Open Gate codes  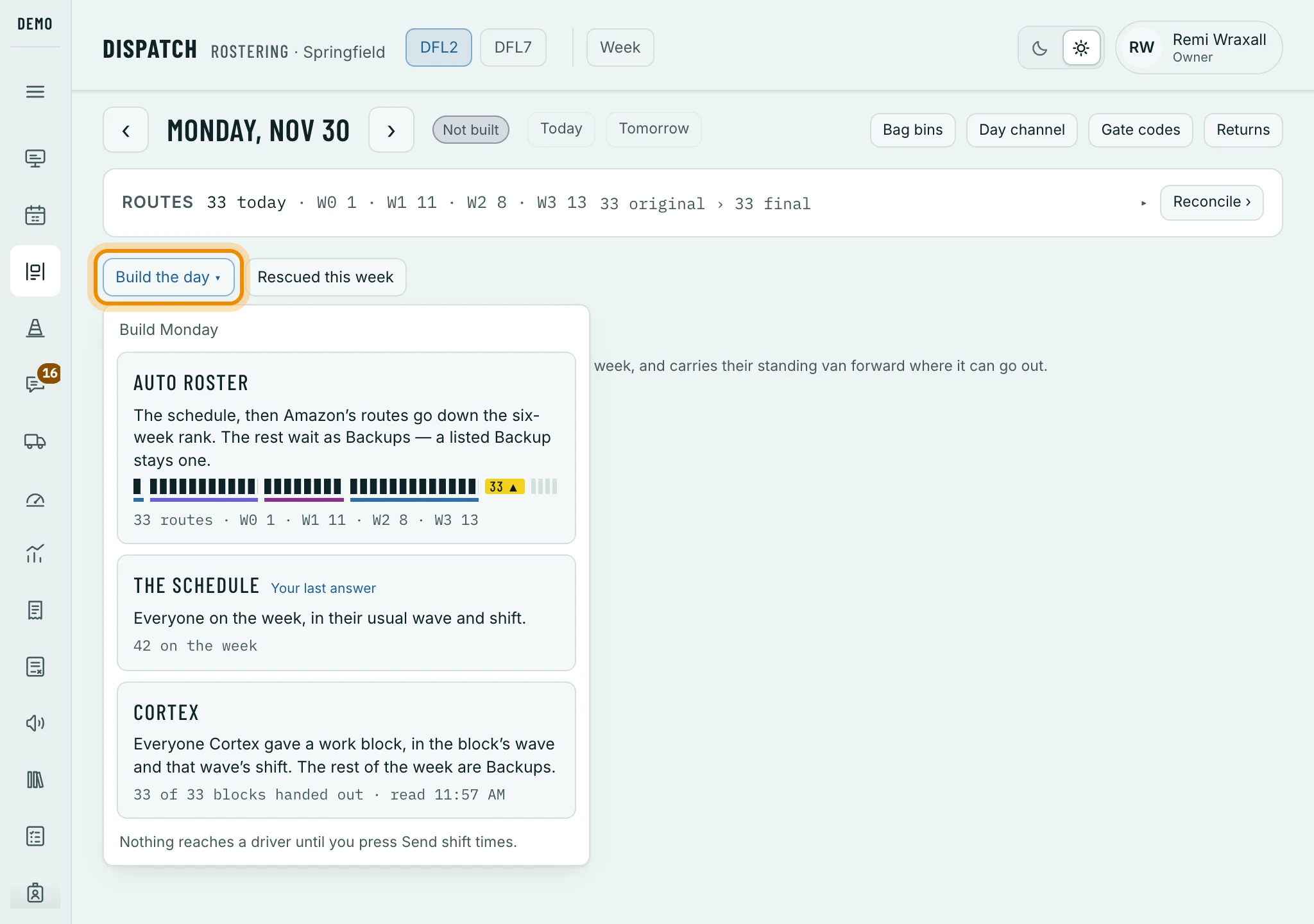pos(1140,130)
